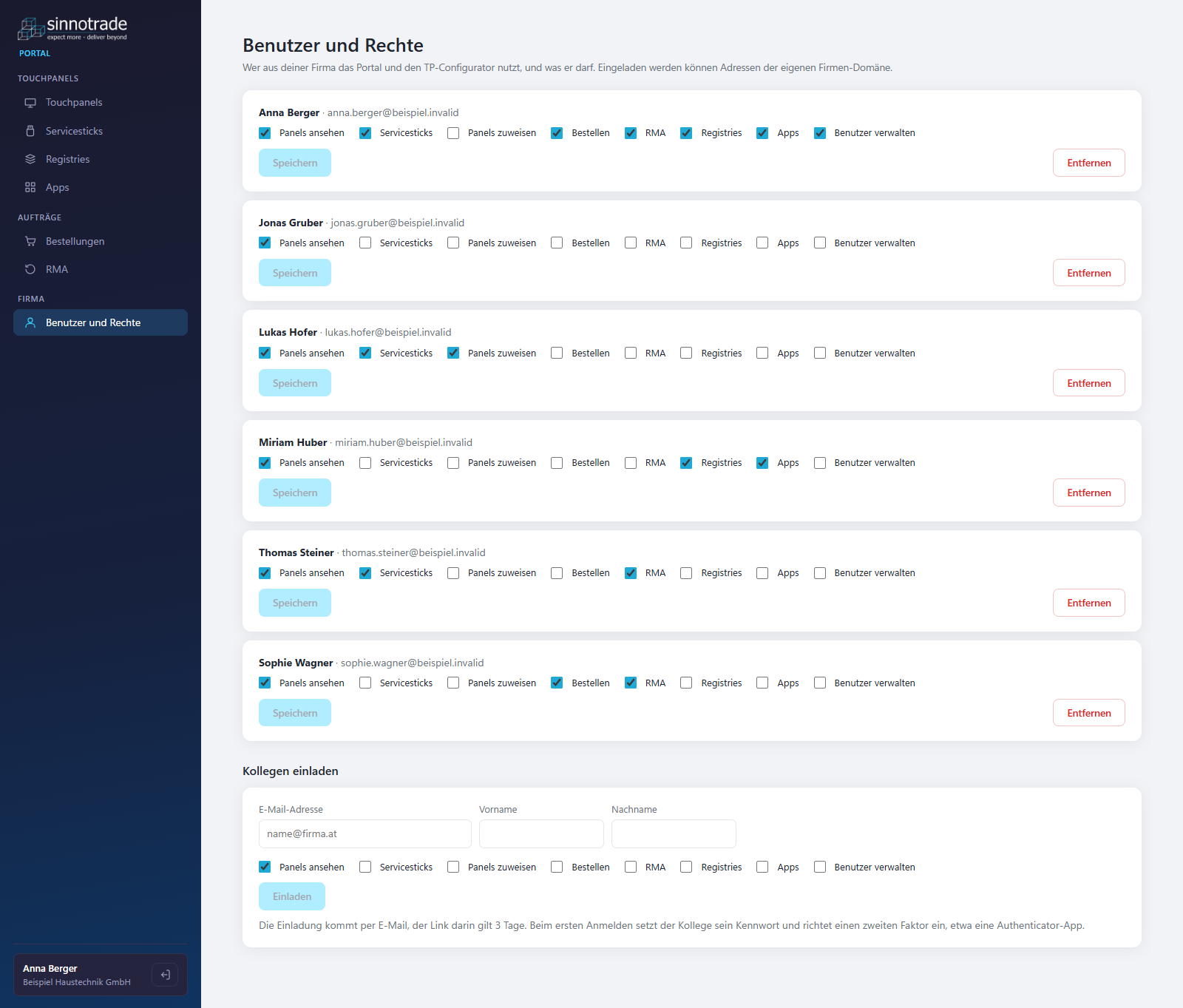Click Entfernen for Sophie Wagner
Viewport: 1183px width, 1008px height.
(1089, 713)
